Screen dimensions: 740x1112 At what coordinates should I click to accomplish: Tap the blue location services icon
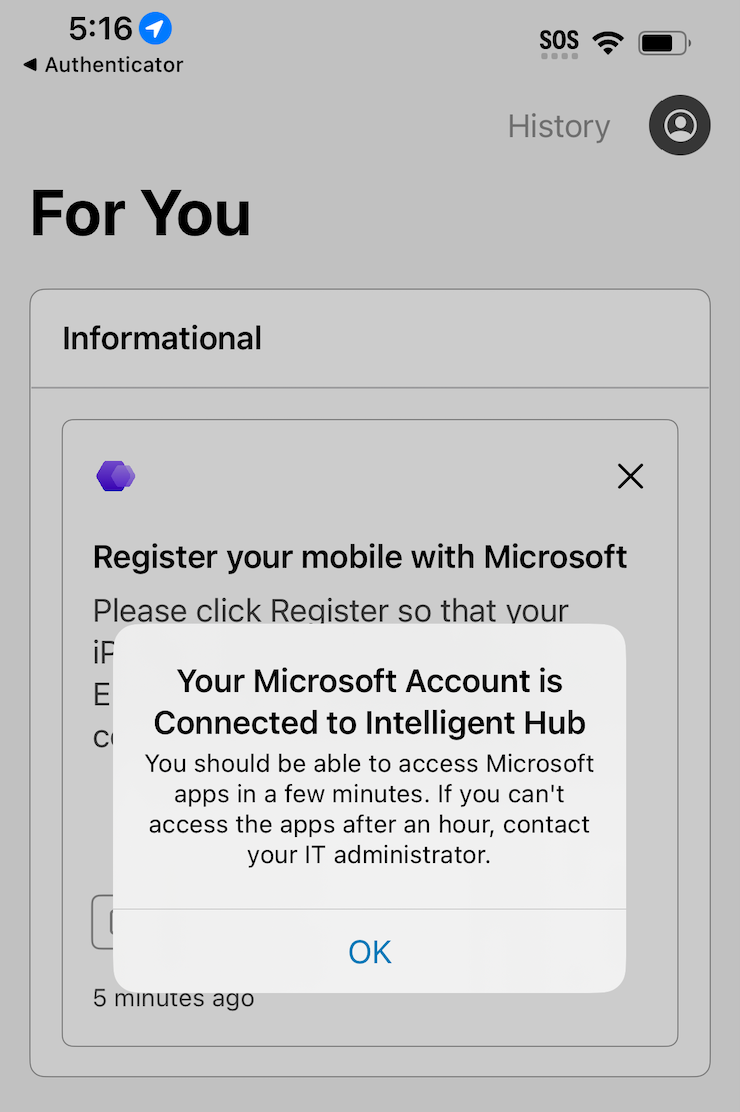coord(155,29)
